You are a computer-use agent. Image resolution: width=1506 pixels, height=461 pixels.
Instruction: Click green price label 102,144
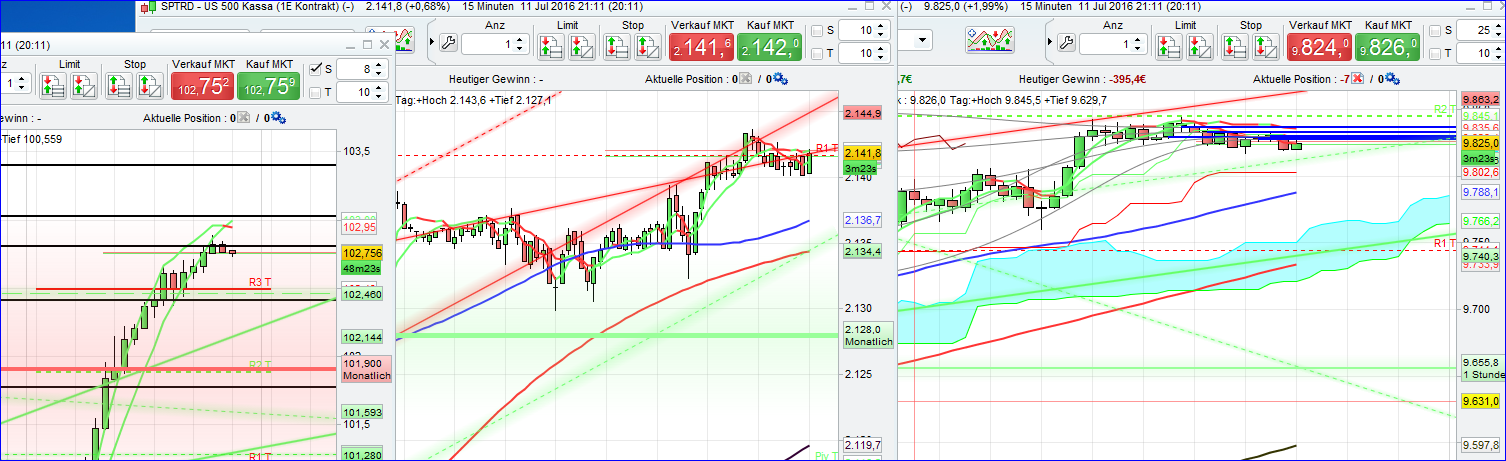point(362,337)
